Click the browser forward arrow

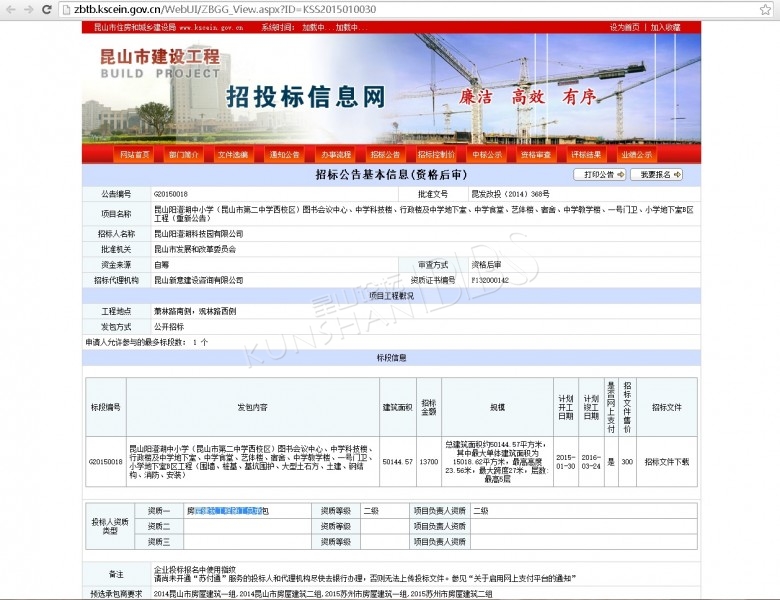(x=29, y=9)
